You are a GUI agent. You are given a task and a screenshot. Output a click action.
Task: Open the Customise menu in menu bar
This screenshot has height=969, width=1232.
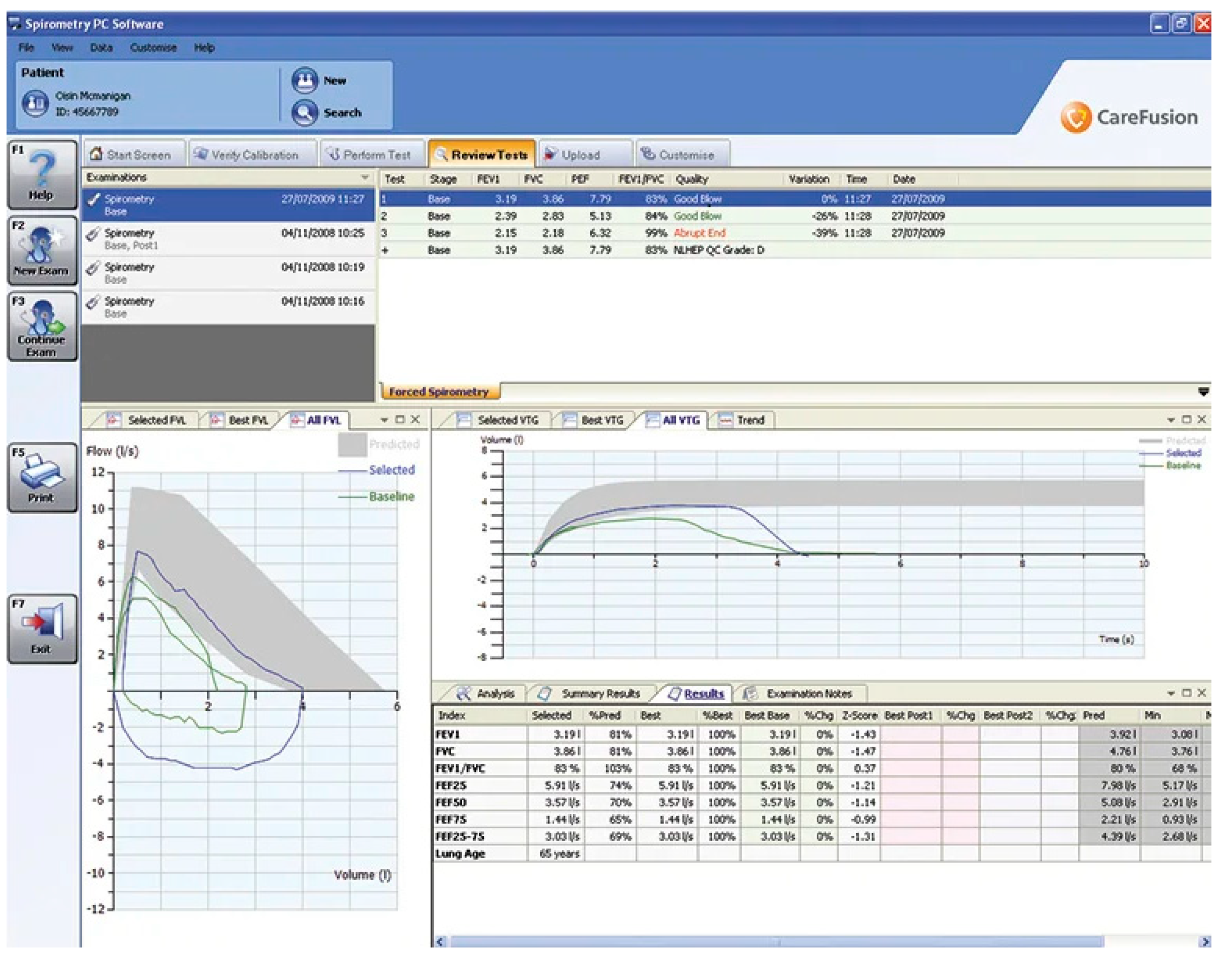153,48
